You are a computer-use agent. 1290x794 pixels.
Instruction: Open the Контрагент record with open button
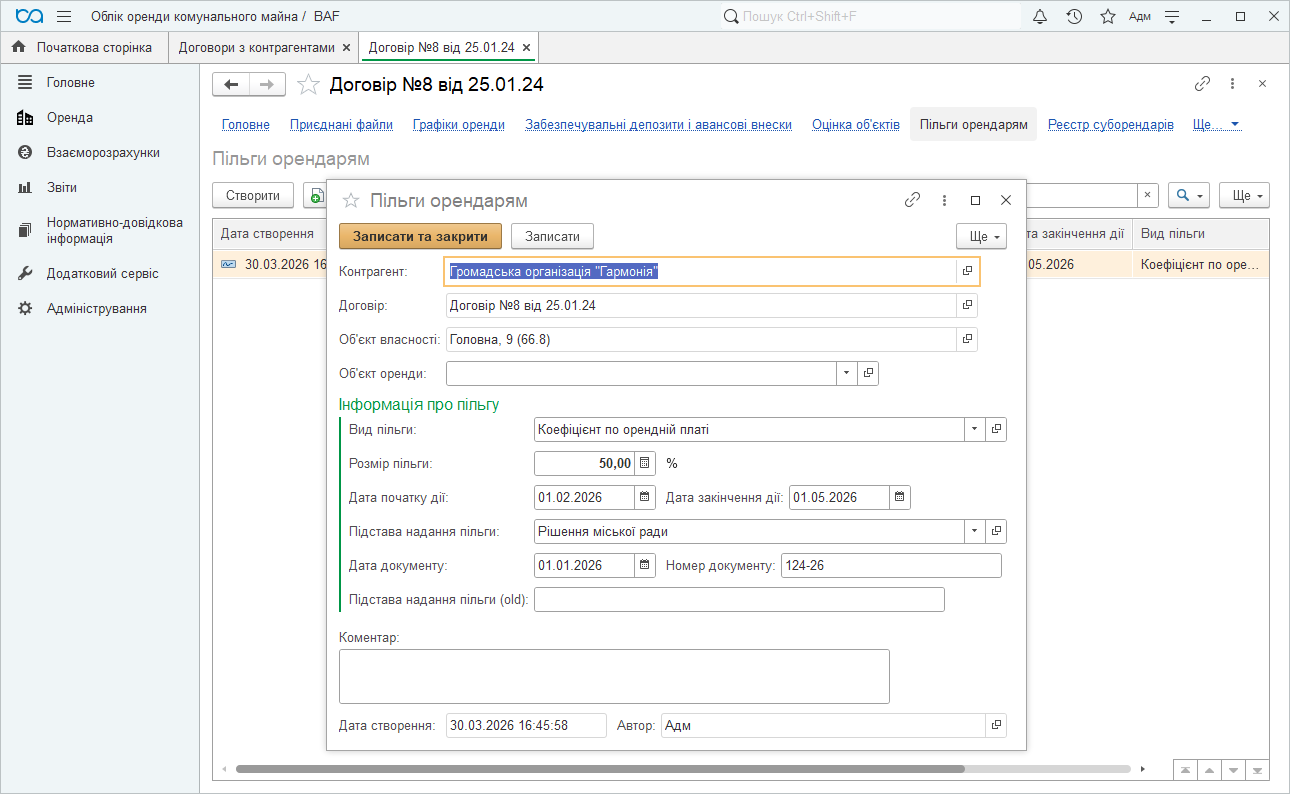tap(967, 271)
